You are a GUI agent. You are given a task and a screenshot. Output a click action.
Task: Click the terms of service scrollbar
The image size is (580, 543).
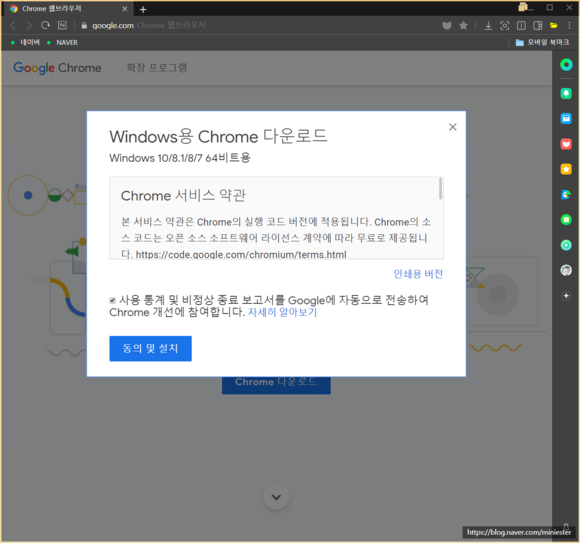(440, 189)
